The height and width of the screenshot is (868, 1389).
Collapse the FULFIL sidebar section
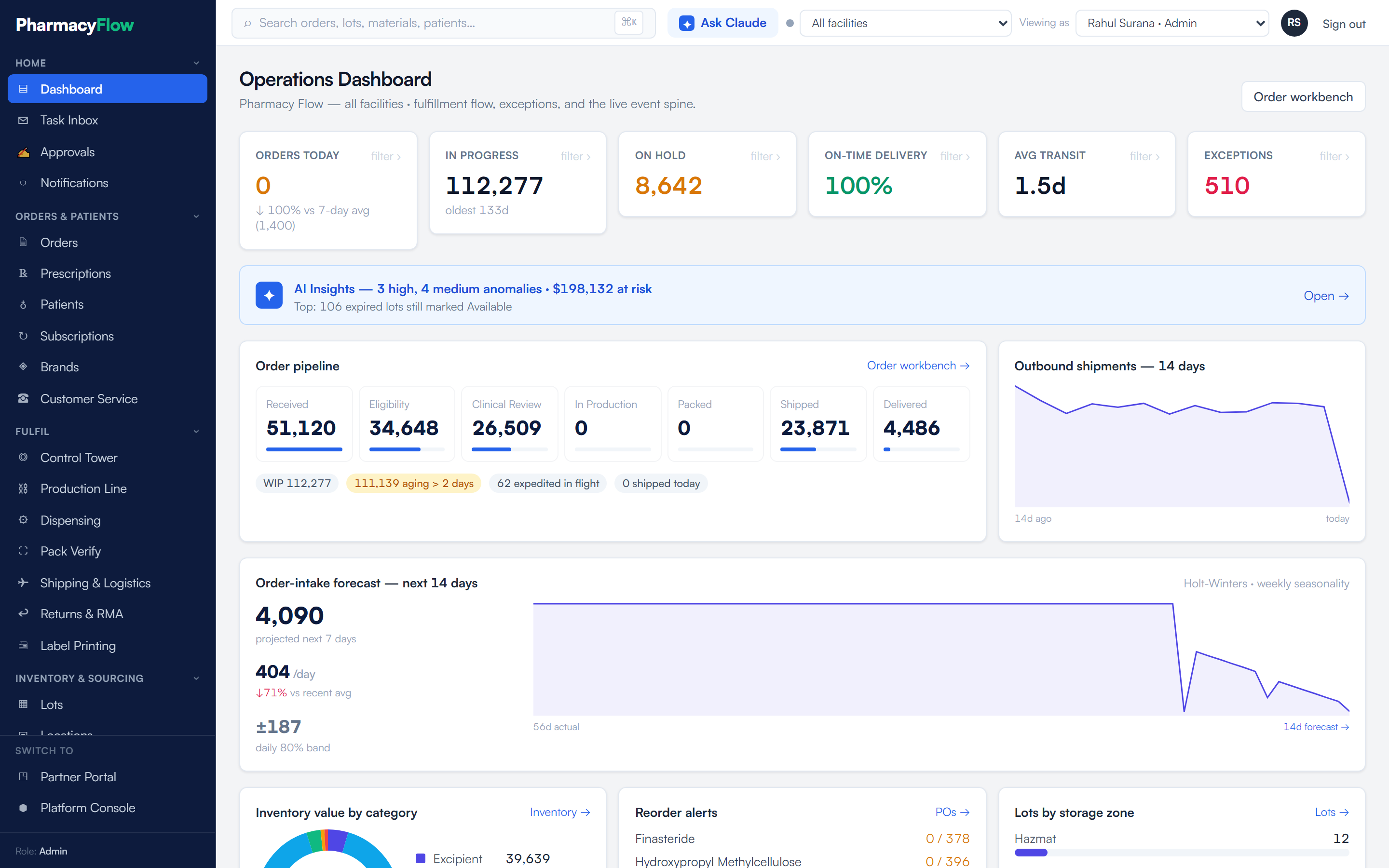click(196, 431)
